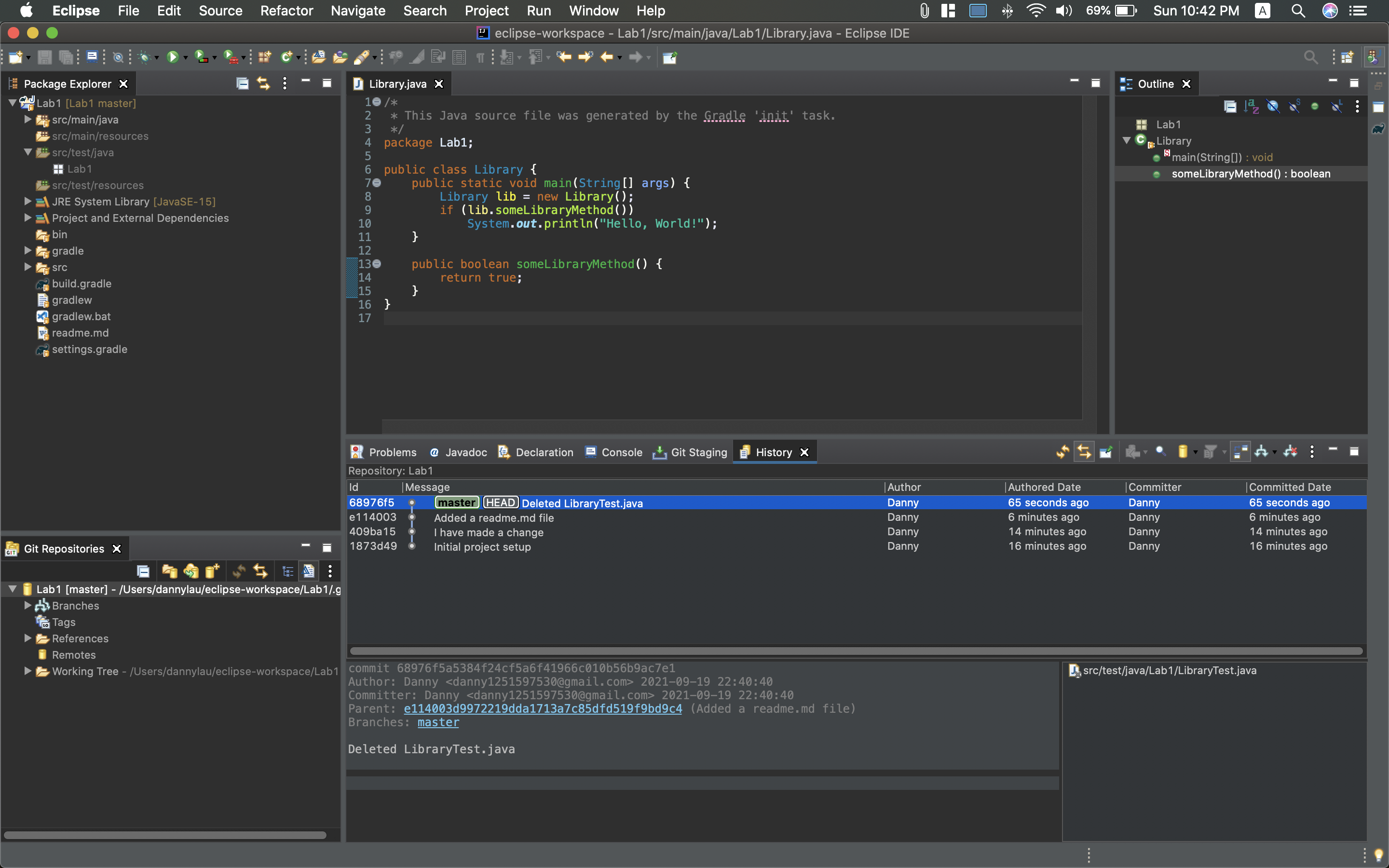Open the Refactor menu
Image resolution: width=1389 pixels, height=868 pixels.
(286, 10)
